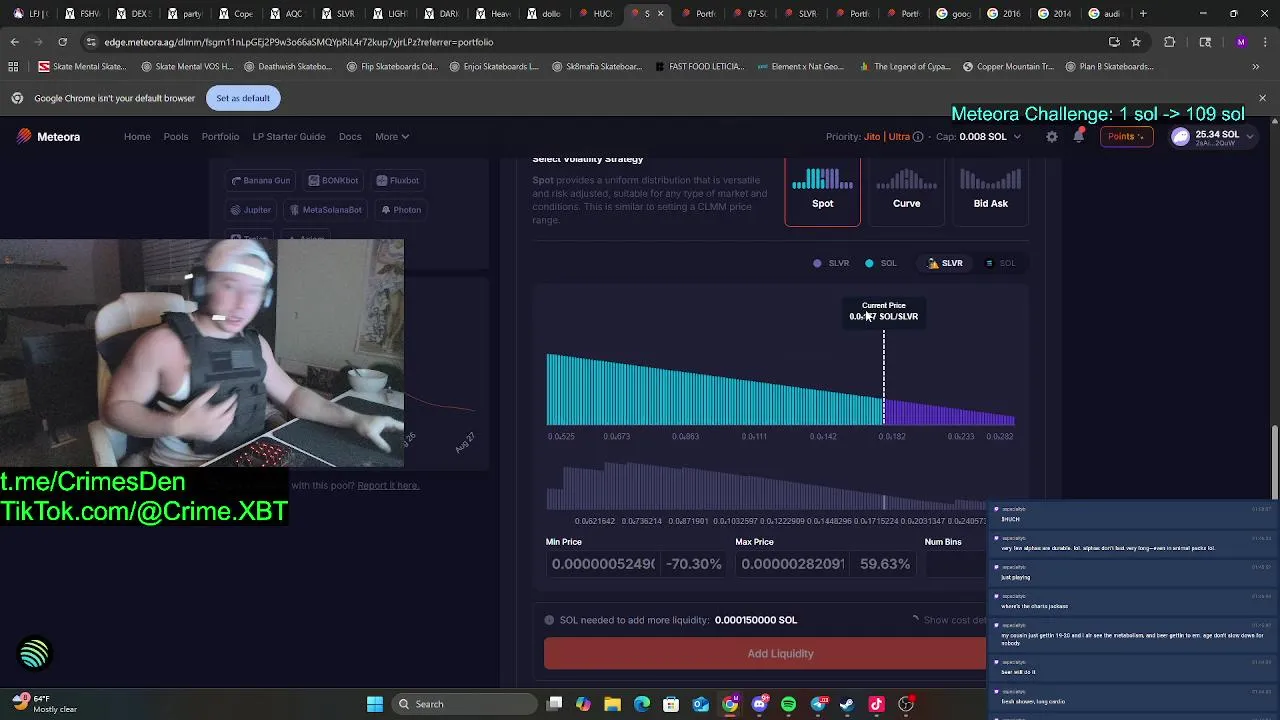Reload the current page
The image size is (1280, 720).
click(62, 42)
